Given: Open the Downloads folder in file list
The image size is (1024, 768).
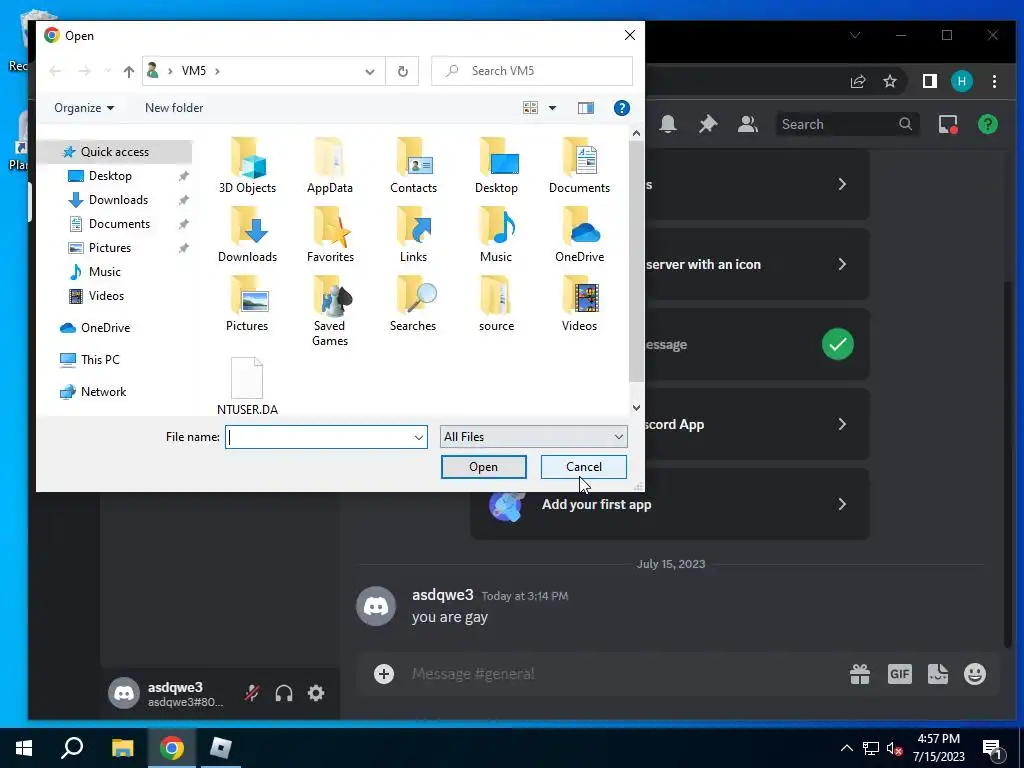Looking at the screenshot, I should [x=247, y=235].
